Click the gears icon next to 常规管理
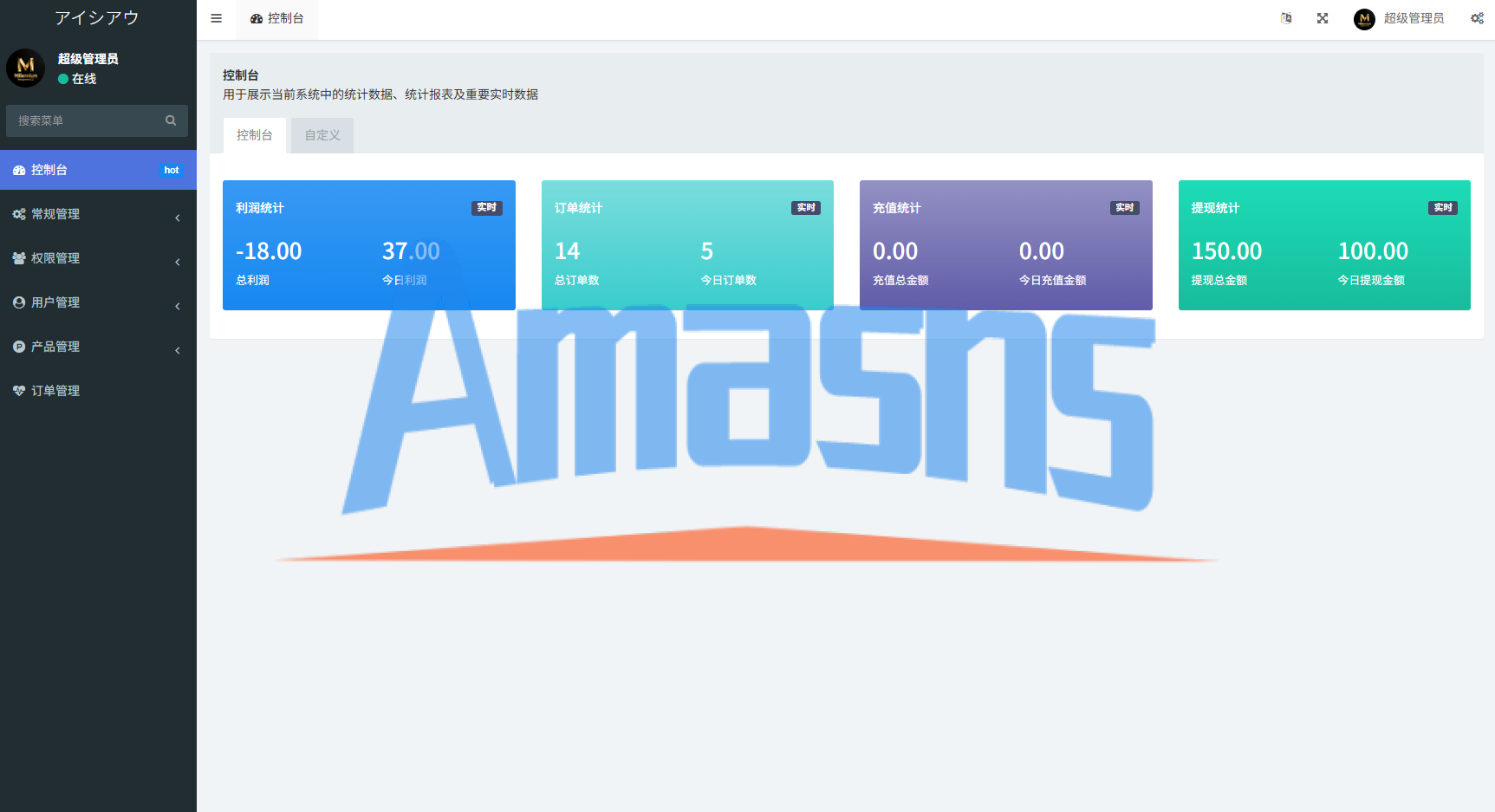This screenshot has width=1495, height=812. [19, 214]
